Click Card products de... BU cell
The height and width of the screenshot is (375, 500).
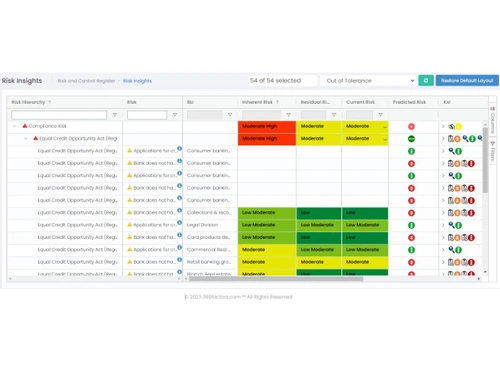210,237
